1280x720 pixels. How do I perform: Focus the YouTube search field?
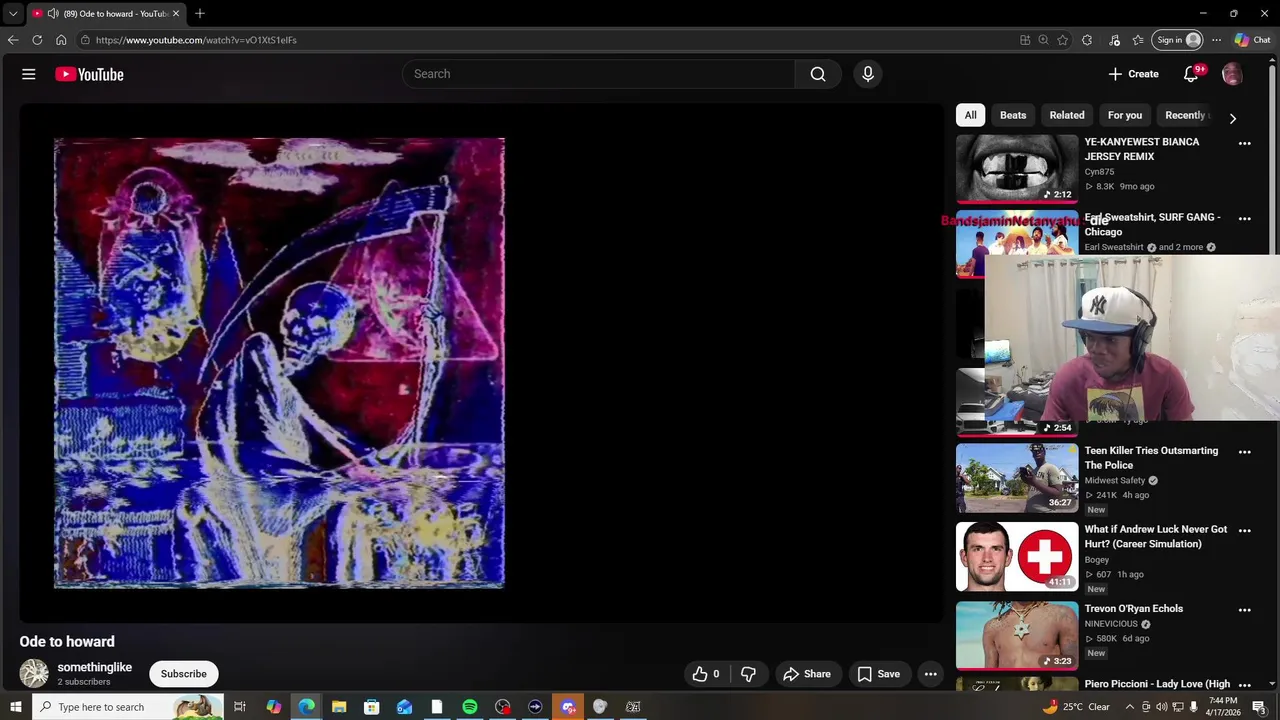(598, 74)
